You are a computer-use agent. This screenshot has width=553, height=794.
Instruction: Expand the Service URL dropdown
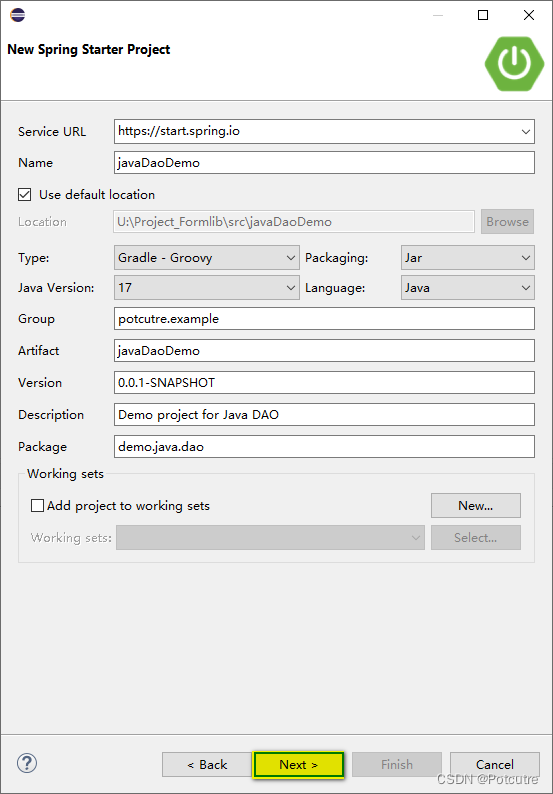(525, 132)
